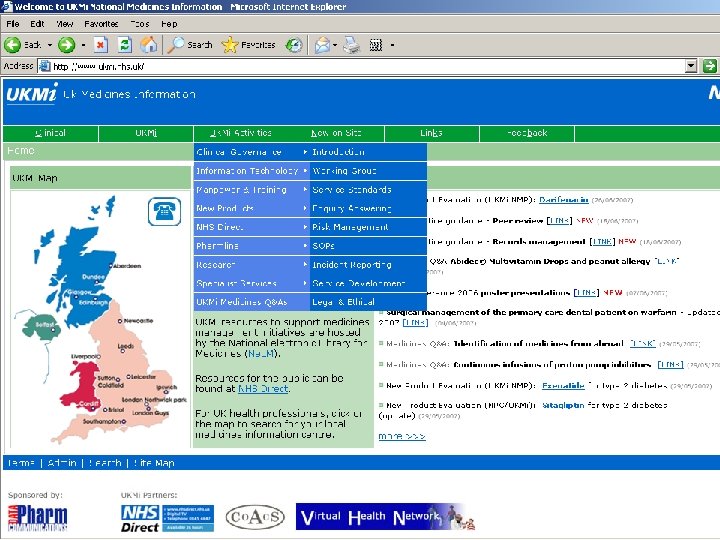Open the File menu
The image size is (720, 540).
(13, 24)
